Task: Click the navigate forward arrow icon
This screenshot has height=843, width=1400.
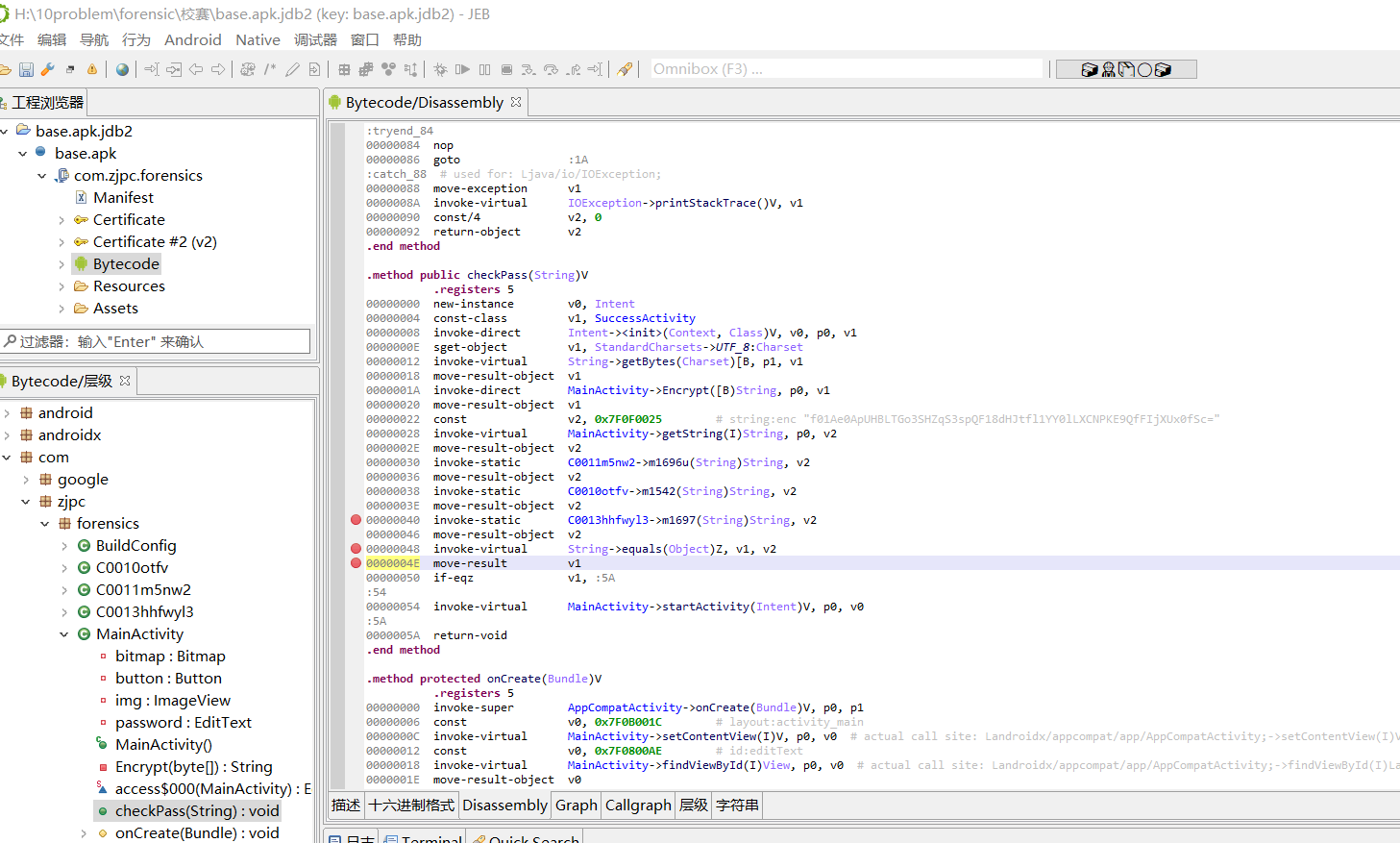Action: pos(218,69)
